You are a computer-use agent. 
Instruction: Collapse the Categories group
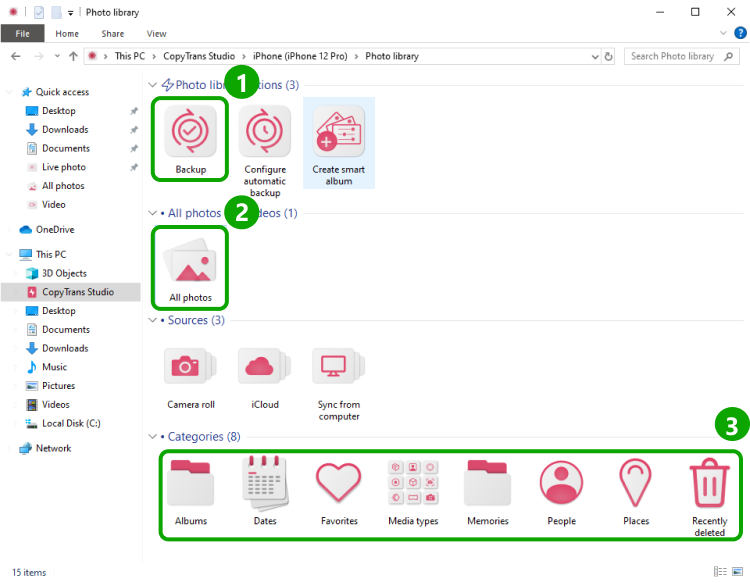point(153,437)
